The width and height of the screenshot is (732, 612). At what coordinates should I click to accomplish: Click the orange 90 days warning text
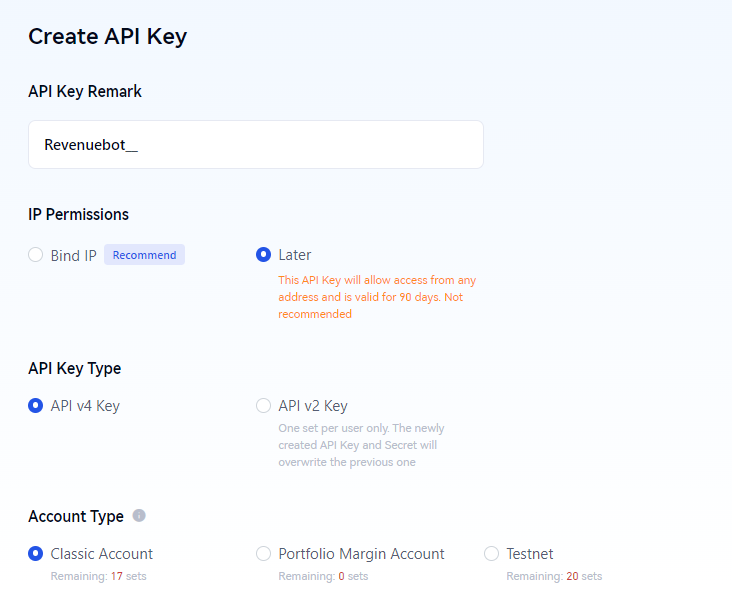(377, 297)
